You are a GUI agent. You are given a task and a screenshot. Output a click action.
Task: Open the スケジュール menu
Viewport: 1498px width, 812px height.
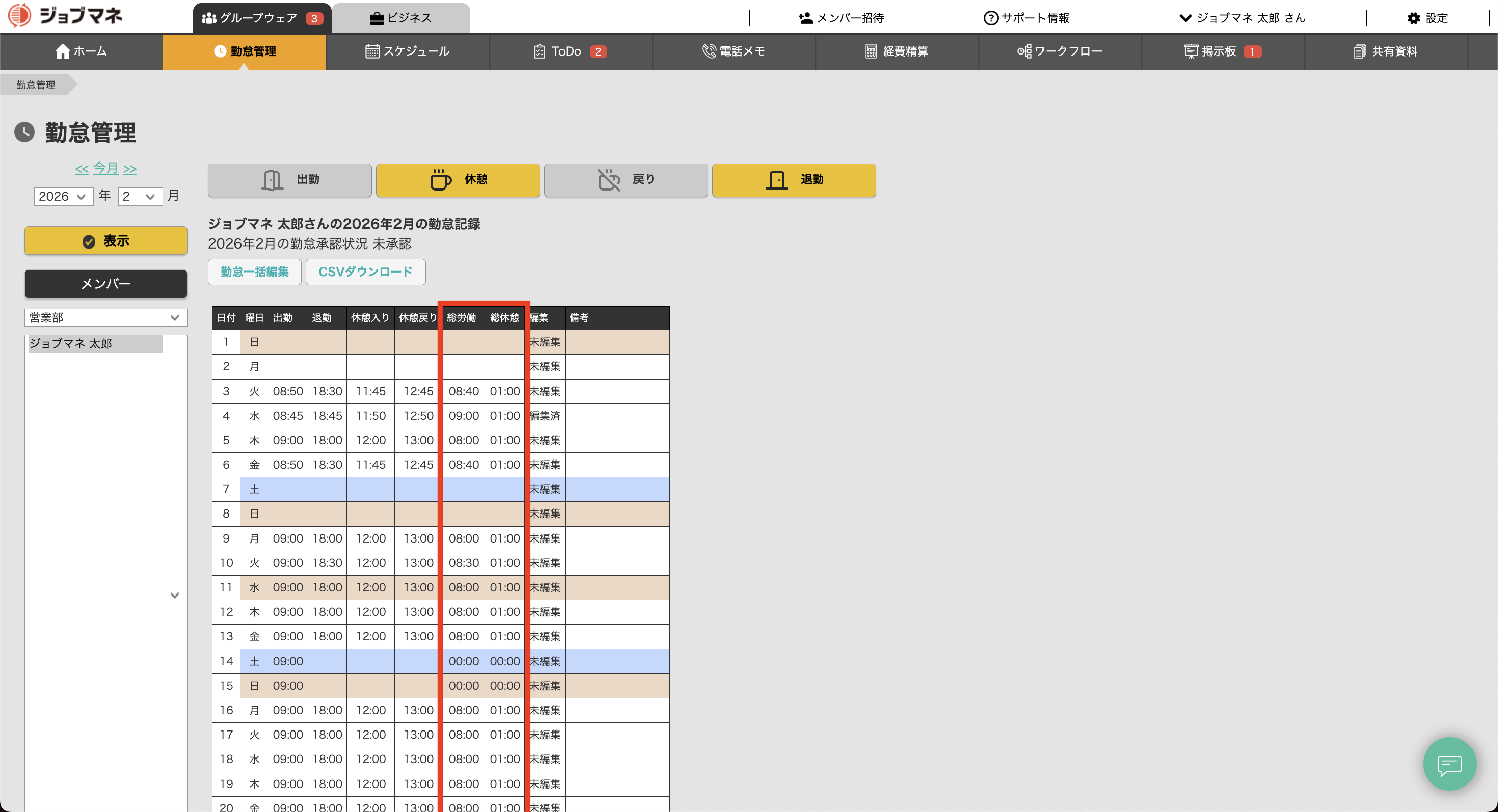(x=407, y=52)
